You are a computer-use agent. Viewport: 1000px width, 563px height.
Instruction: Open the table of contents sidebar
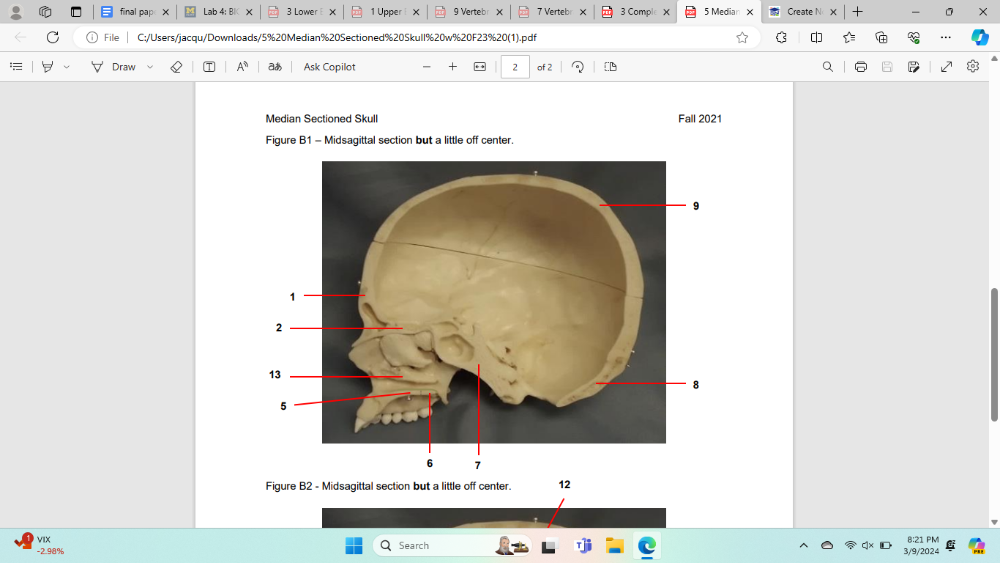(x=16, y=67)
